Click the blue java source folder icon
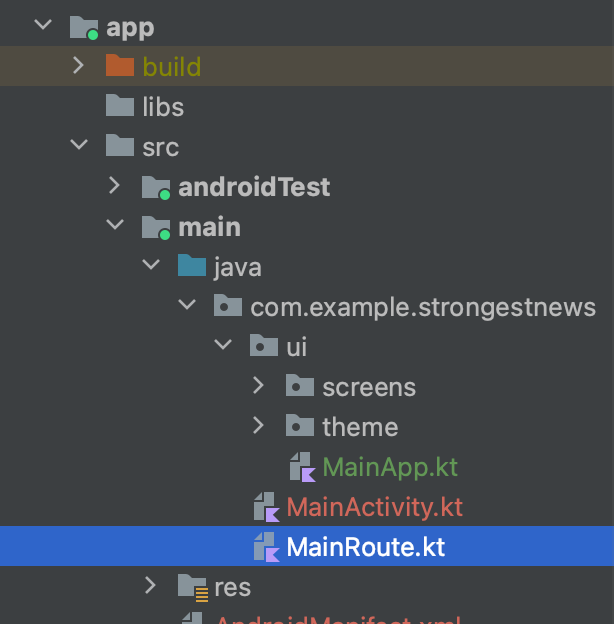The height and width of the screenshot is (624, 614). click(192, 265)
